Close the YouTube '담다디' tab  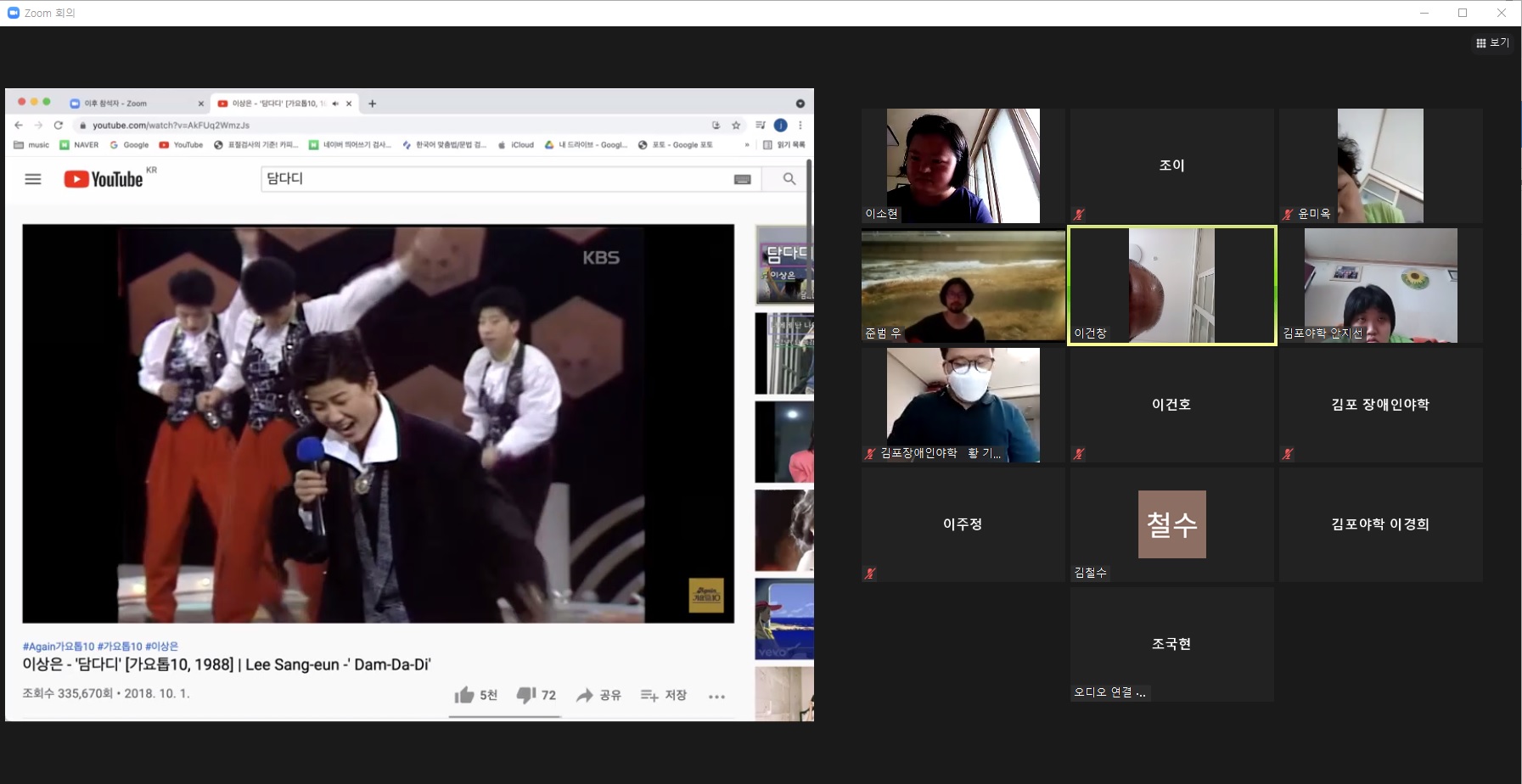coord(349,104)
